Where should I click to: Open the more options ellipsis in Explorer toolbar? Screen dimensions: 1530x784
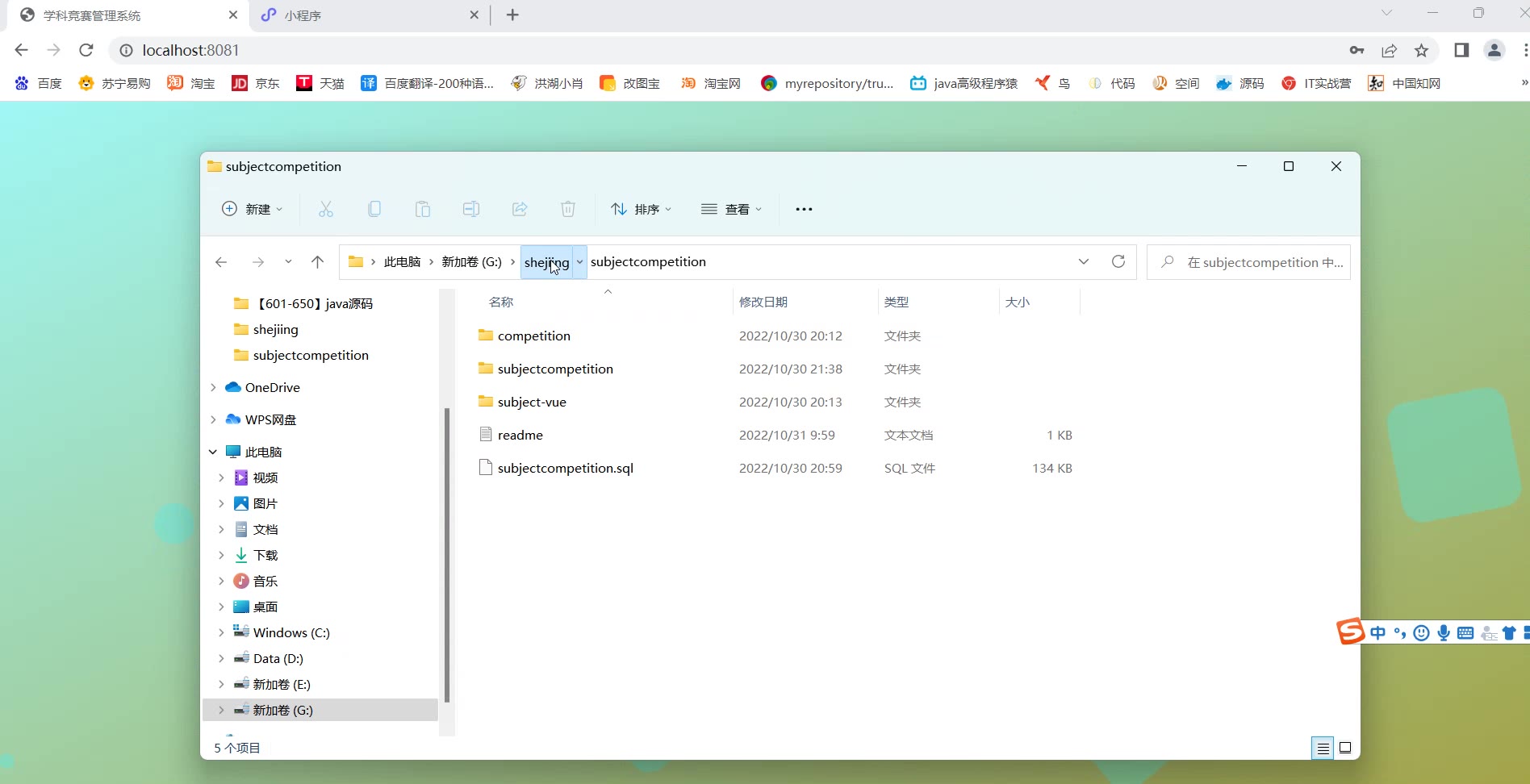[804, 210]
